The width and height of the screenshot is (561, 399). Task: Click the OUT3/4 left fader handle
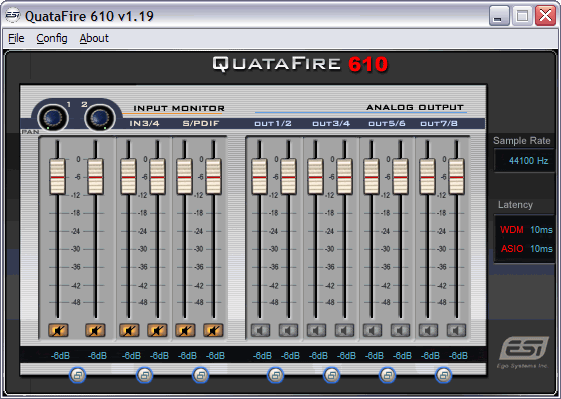(316, 177)
